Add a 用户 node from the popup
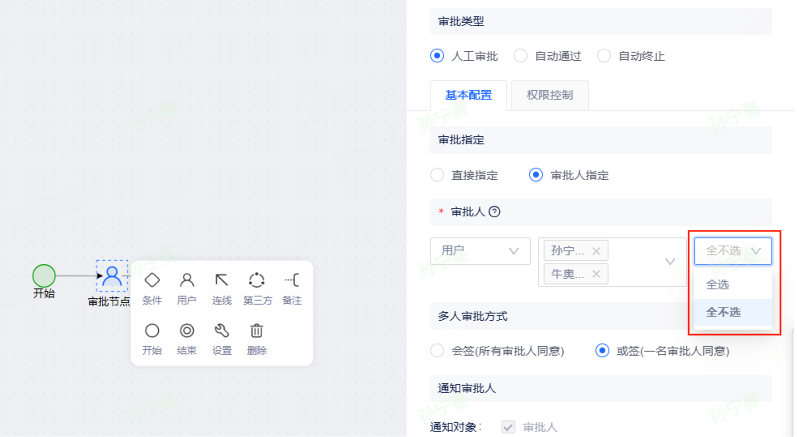 187,281
